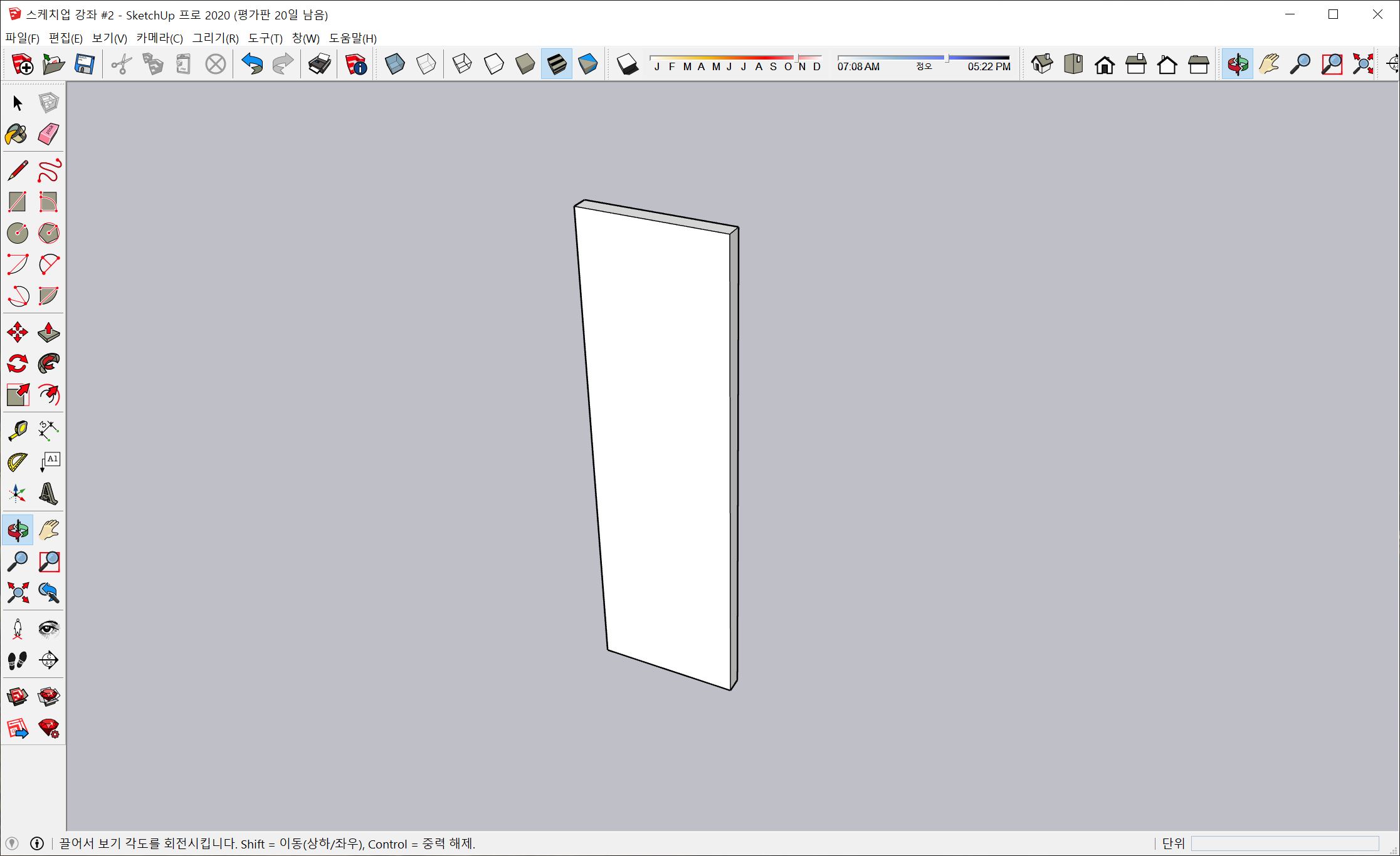Click the Zoom Extents icon in left toolbar
Screen dimensions: 1400x856
(x=17, y=593)
